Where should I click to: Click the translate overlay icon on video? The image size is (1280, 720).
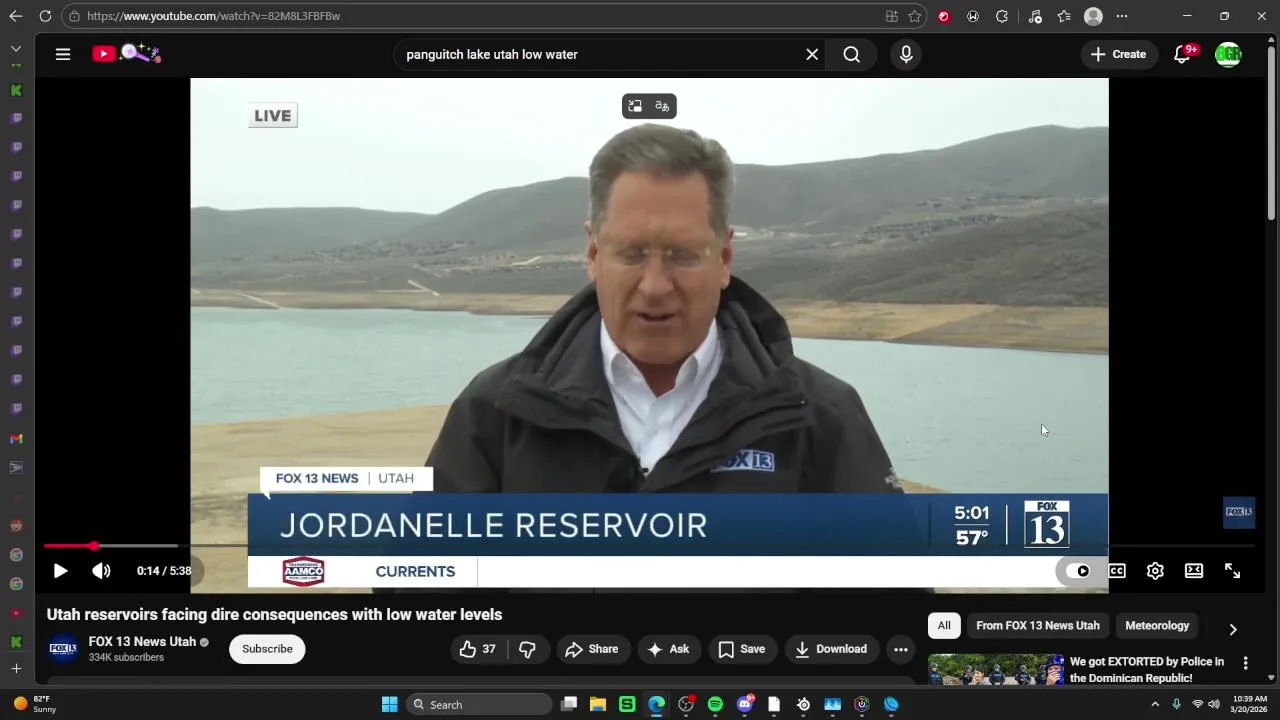point(662,106)
